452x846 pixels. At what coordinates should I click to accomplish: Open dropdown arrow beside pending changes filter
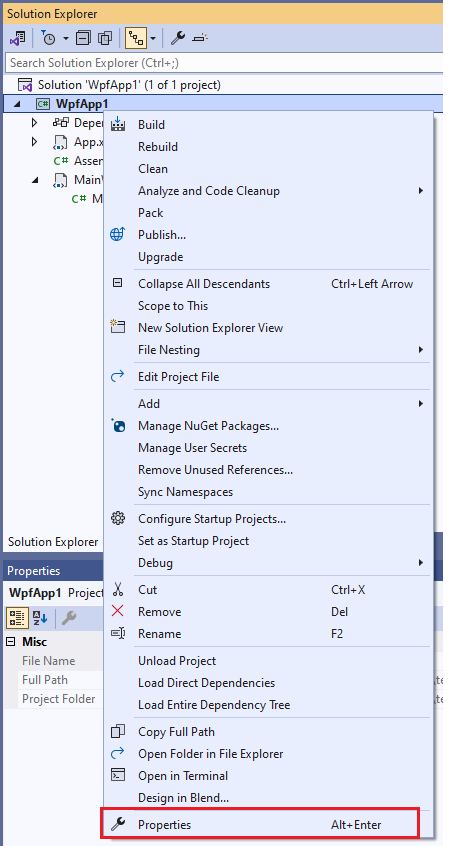[66, 39]
